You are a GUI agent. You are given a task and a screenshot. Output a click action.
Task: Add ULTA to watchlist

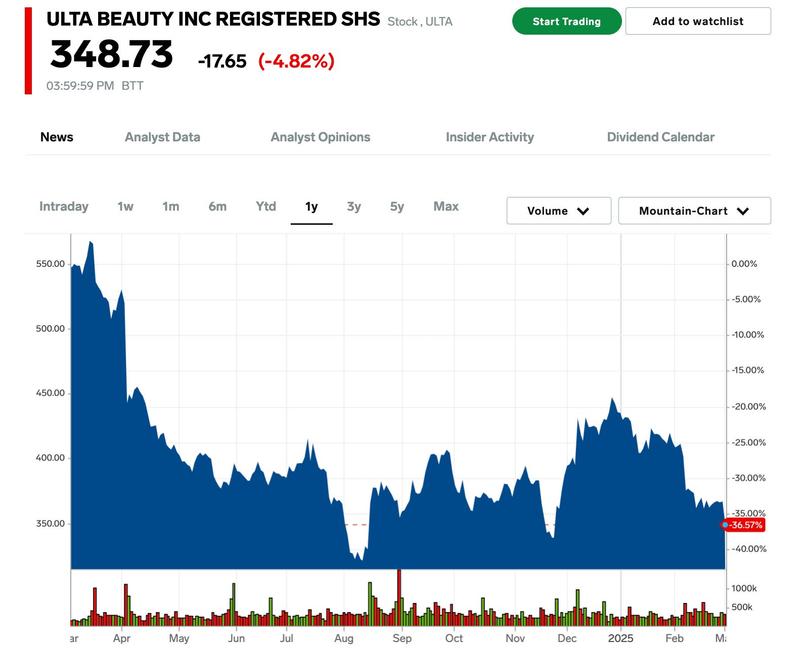(x=697, y=21)
